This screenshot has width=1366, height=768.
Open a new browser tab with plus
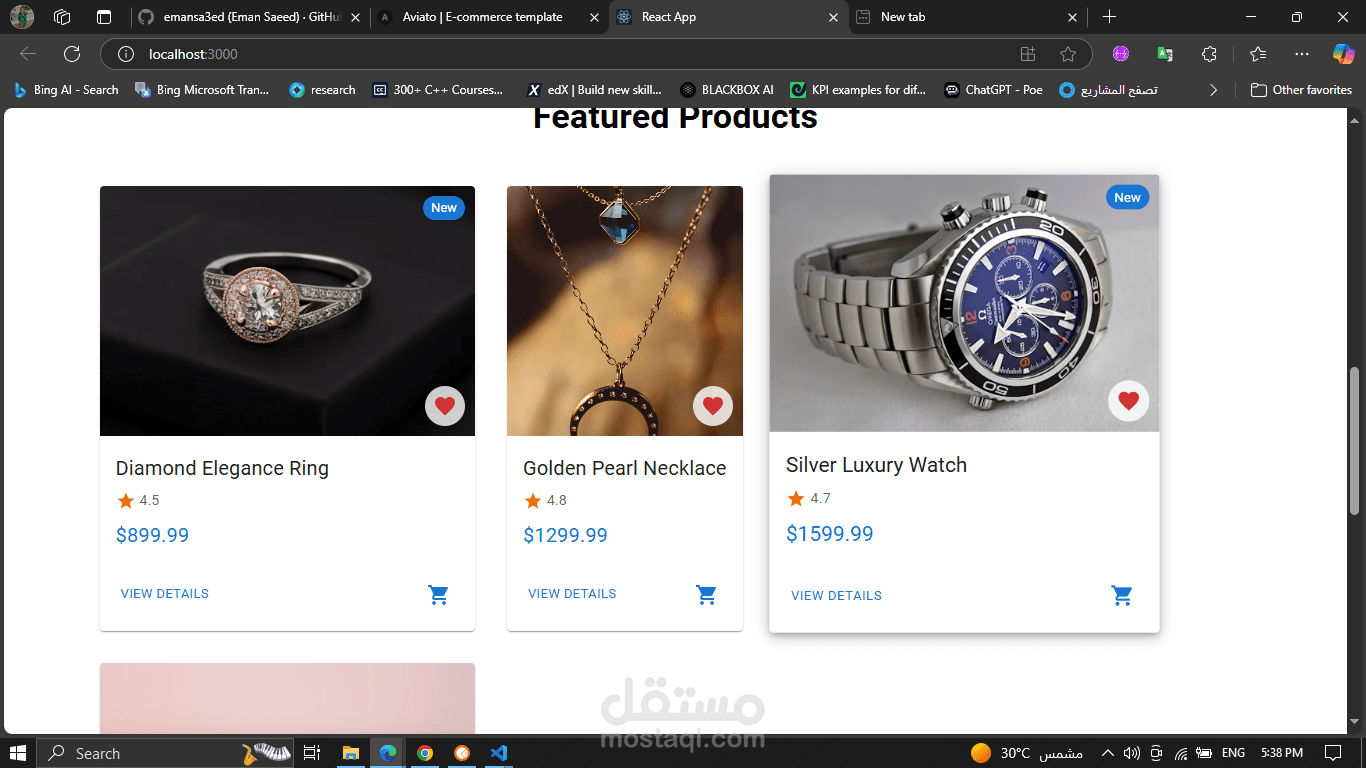point(1109,17)
